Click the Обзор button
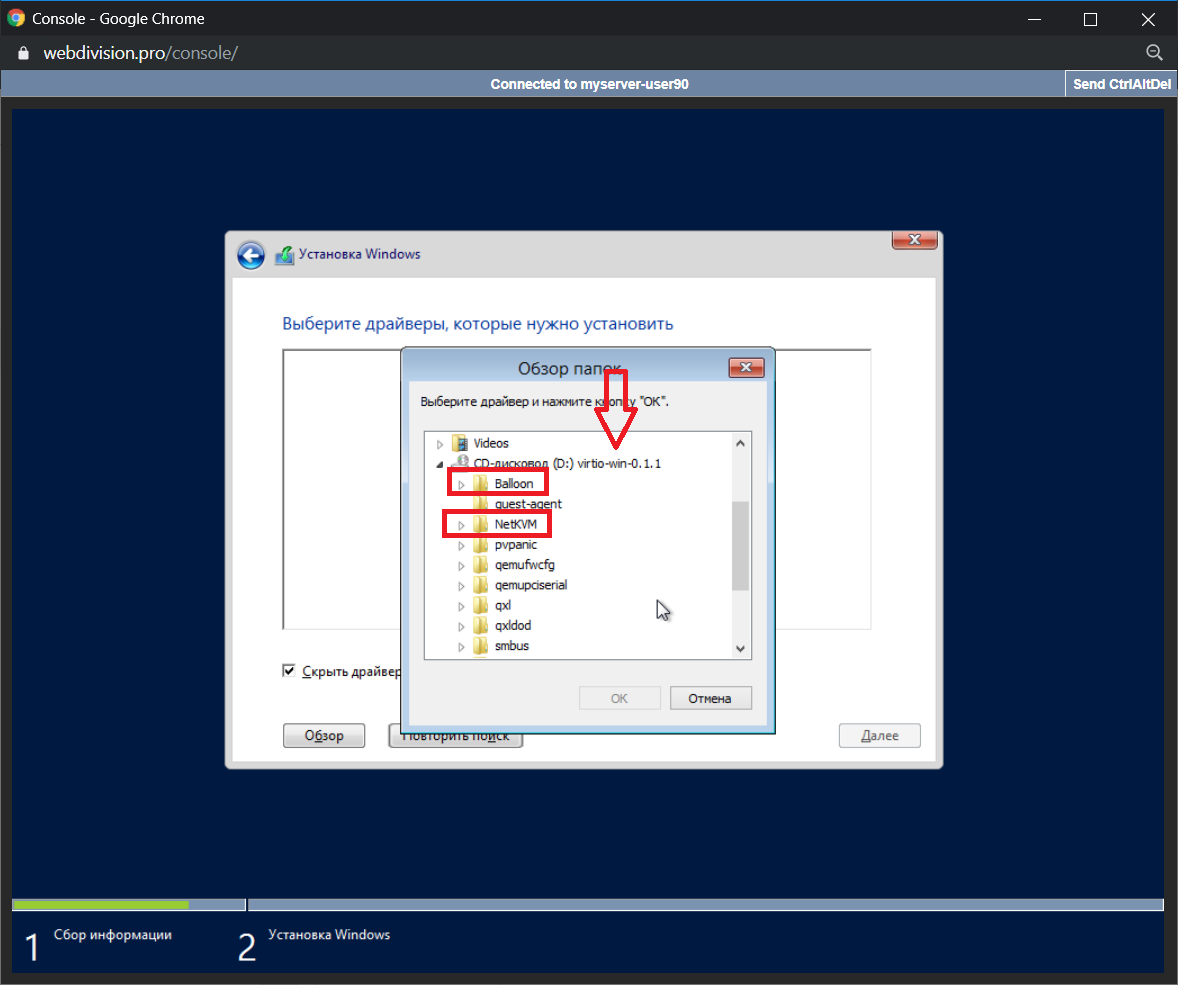Screen dimensions: 1178x985 pos(324,736)
